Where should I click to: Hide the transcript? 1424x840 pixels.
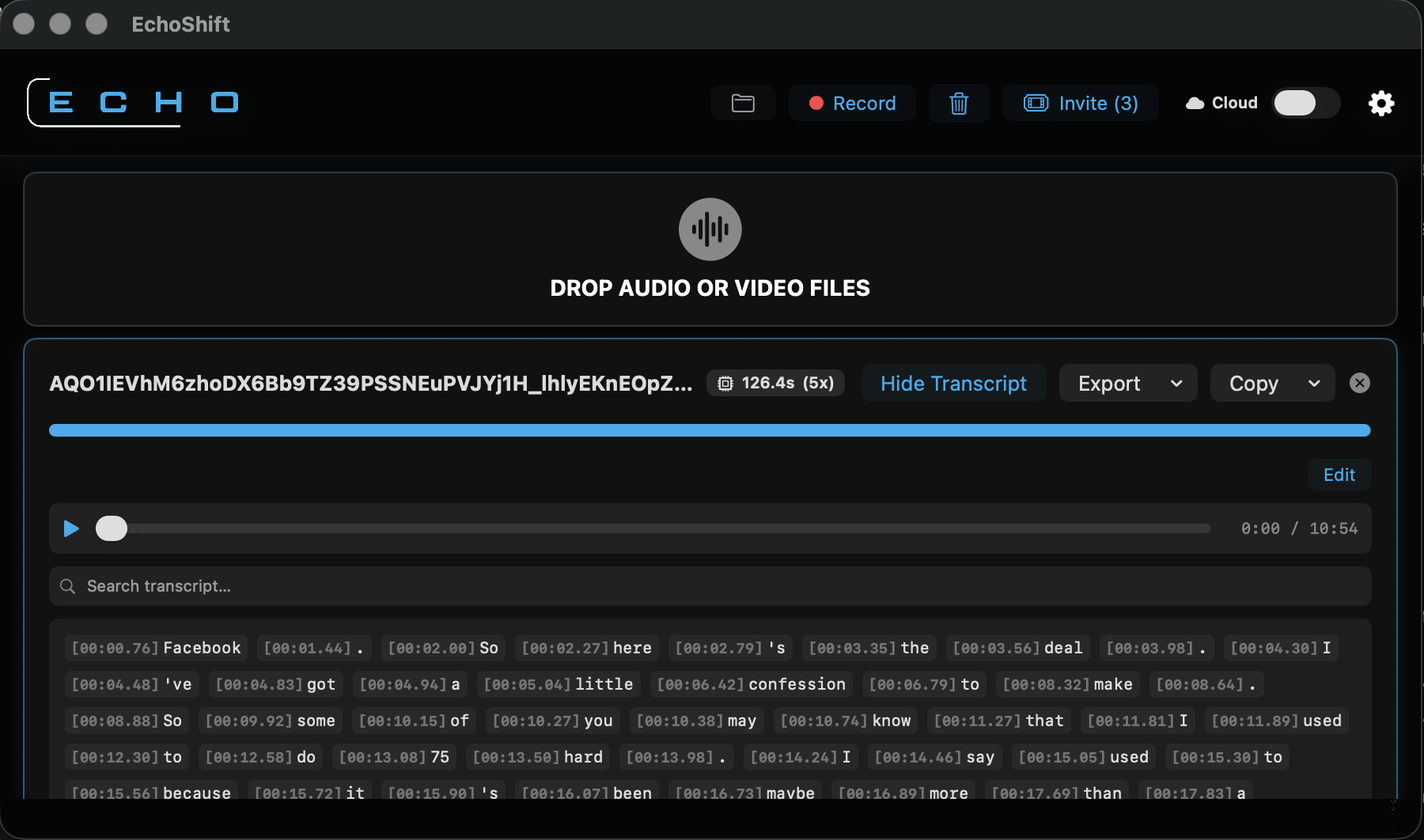click(x=953, y=383)
